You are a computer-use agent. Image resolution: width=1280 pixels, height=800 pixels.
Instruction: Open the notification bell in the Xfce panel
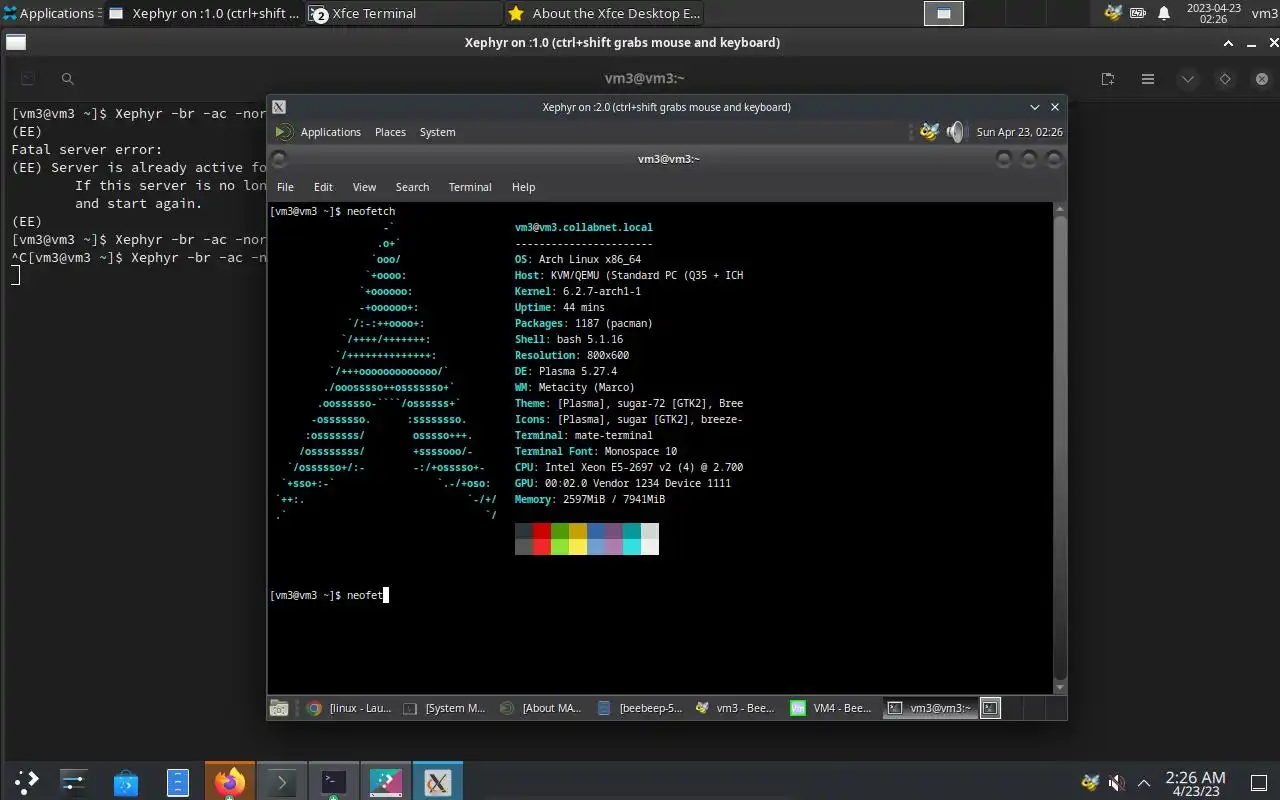(1164, 13)
